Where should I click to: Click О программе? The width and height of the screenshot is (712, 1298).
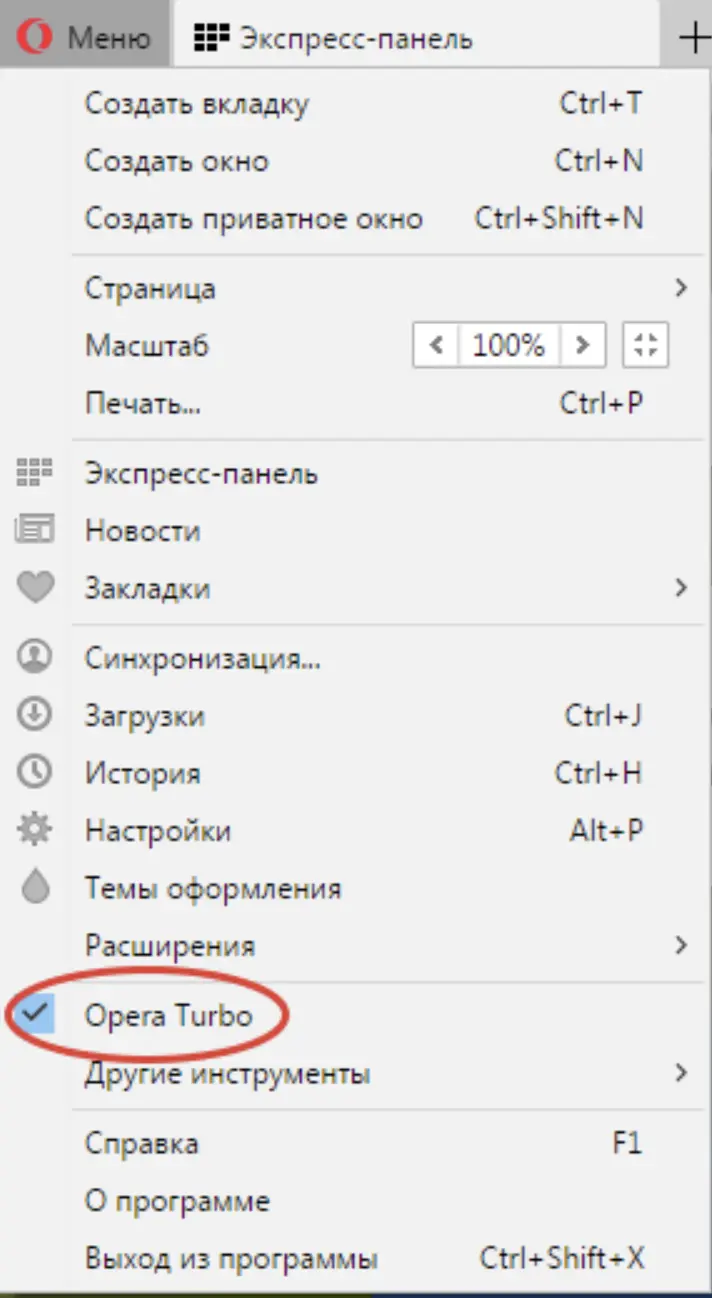coord(175,1200)
